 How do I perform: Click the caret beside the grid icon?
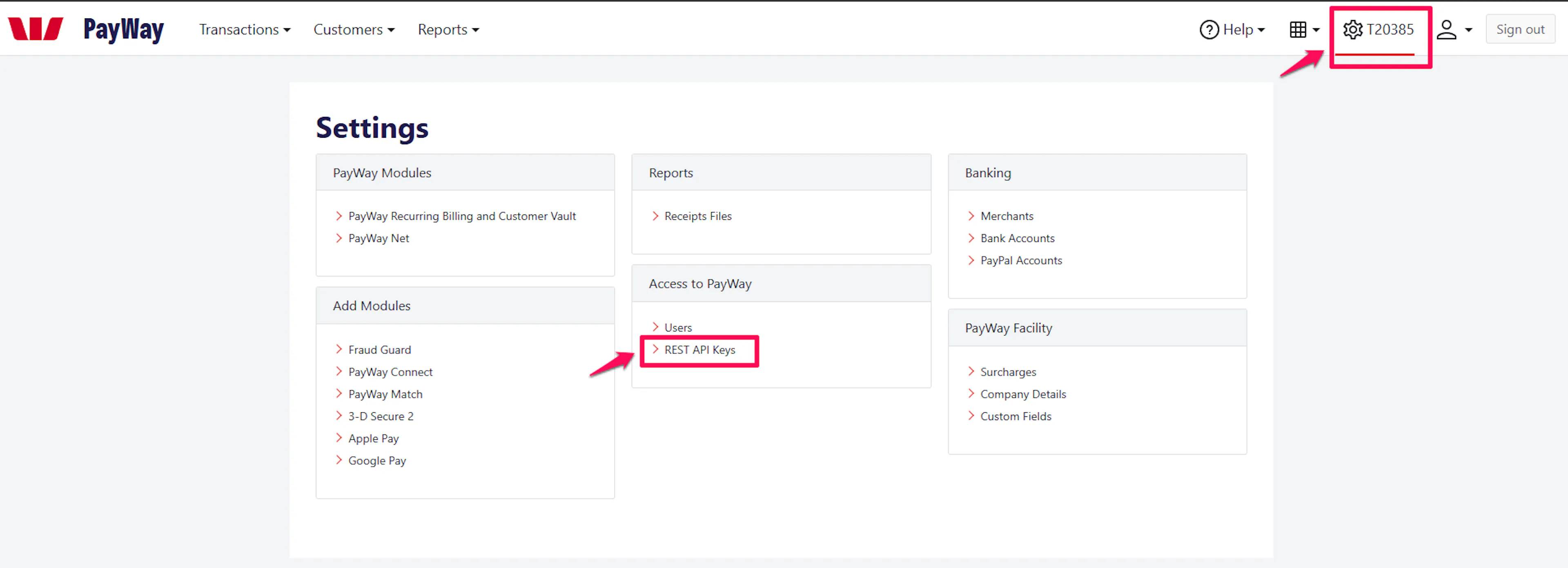1315,30
